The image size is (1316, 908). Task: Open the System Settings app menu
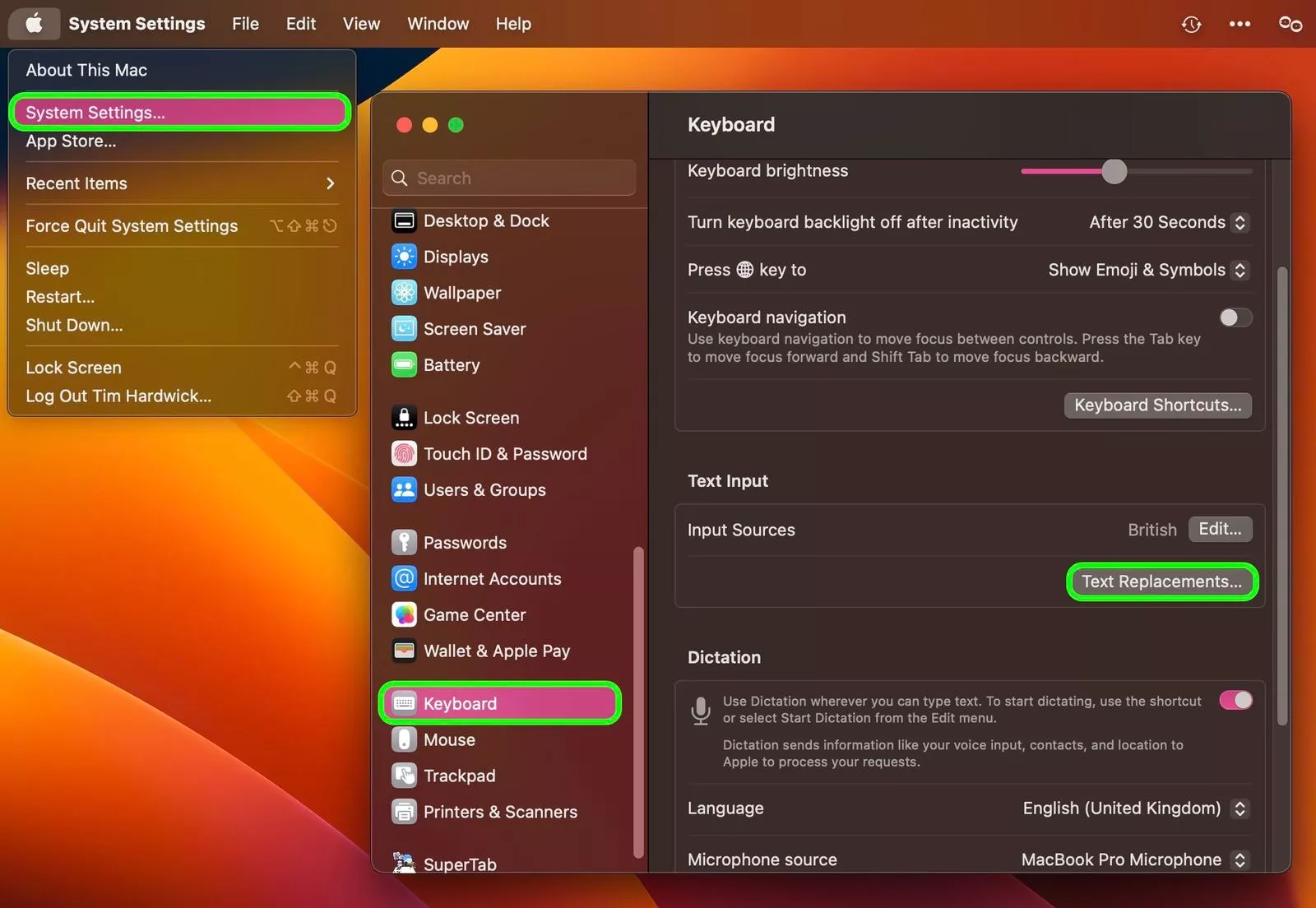pyautogui.click(x=137, y=24)
